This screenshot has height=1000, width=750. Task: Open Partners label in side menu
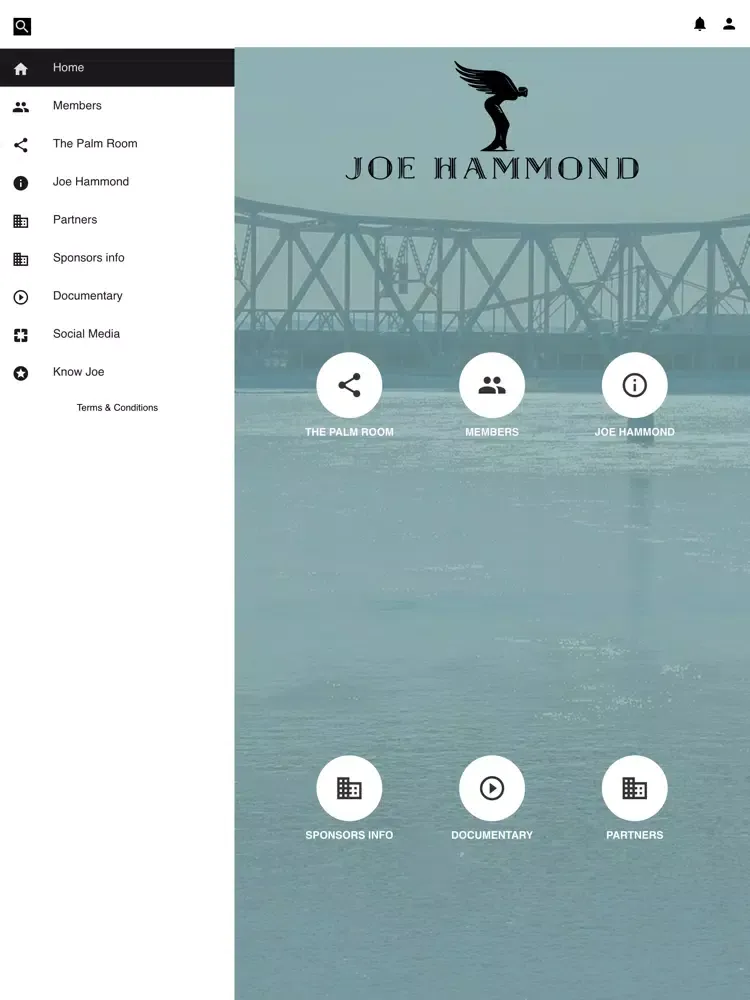pos(75,220)
